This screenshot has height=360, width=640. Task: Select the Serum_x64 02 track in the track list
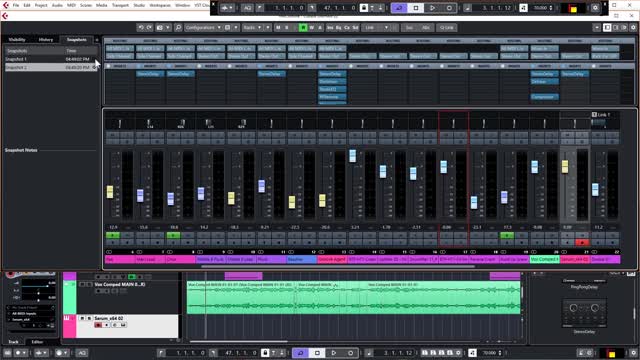(x=127, y=326)
